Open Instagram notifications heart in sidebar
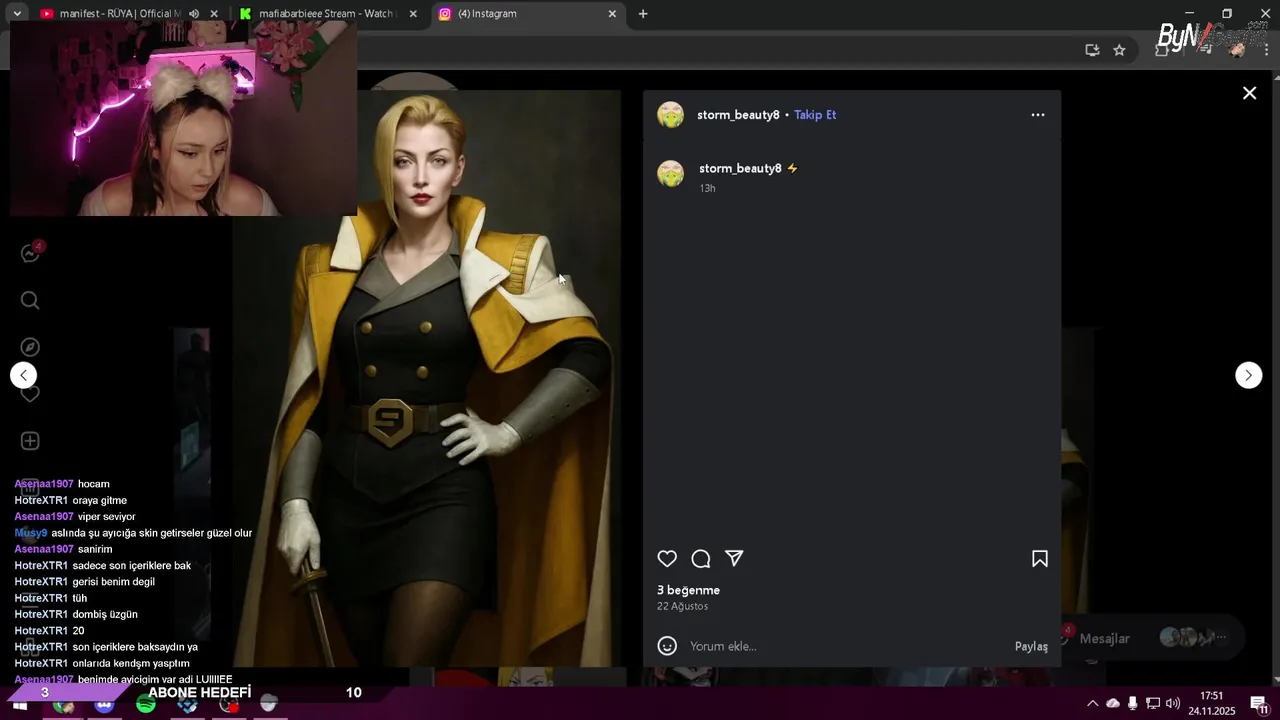This screenshot has width=1280, height=720. (x=30, y=394)
